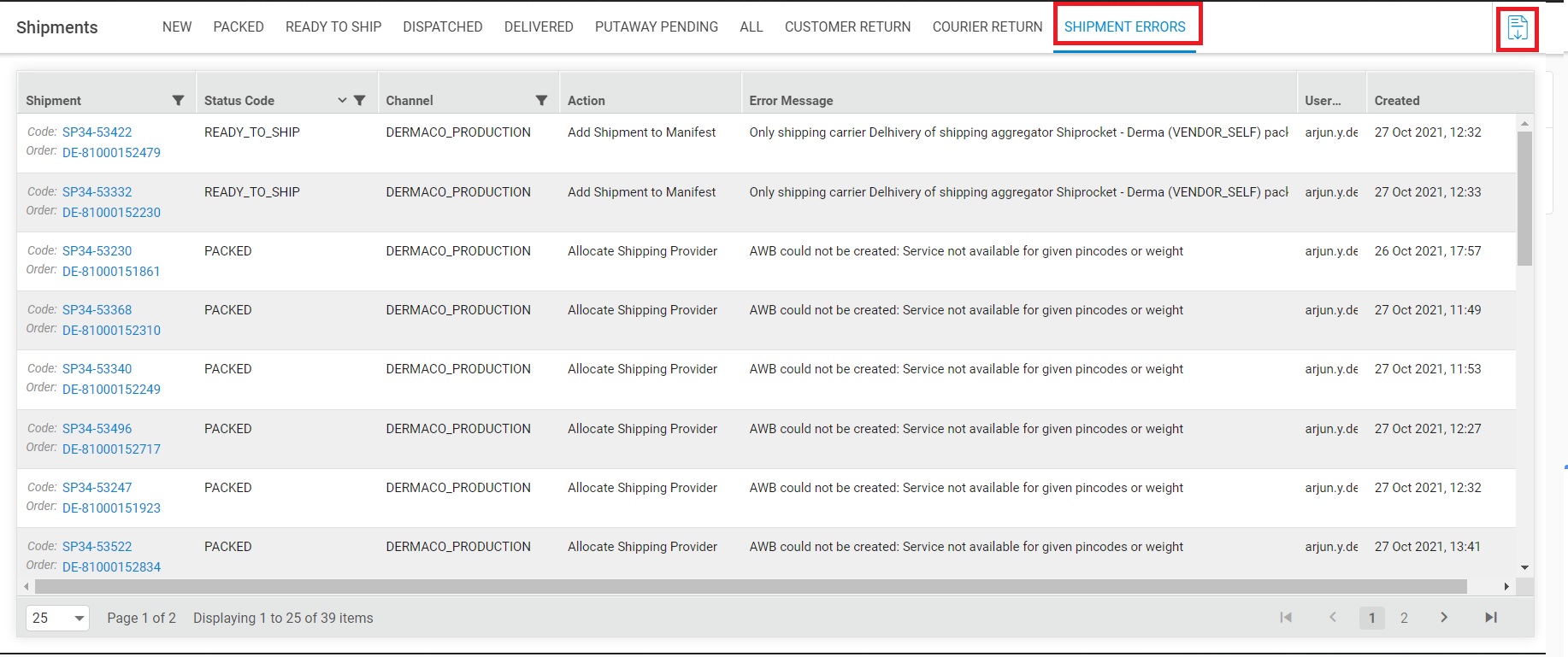Click the Channel column header

pyautogui.click(x=410, y=101)
